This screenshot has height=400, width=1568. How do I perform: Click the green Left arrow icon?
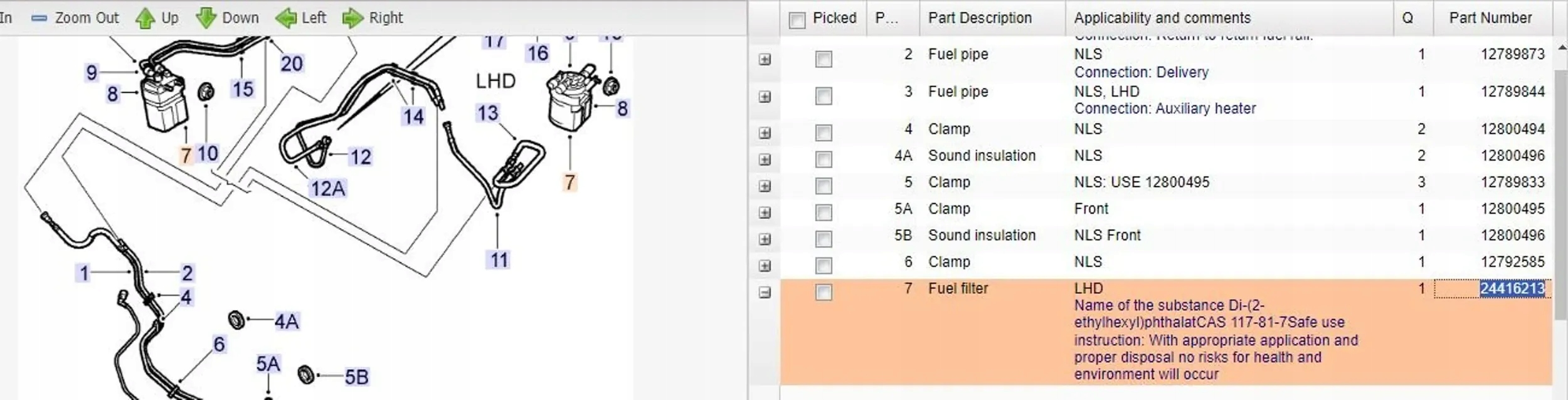[286, 18]
